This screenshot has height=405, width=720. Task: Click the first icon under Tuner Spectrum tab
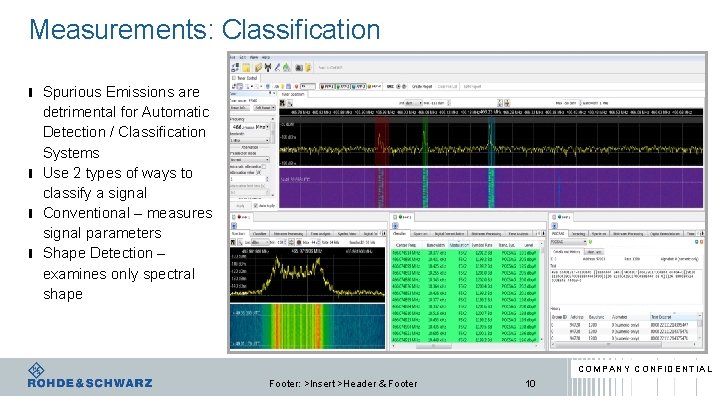click(x=283, y=103)
